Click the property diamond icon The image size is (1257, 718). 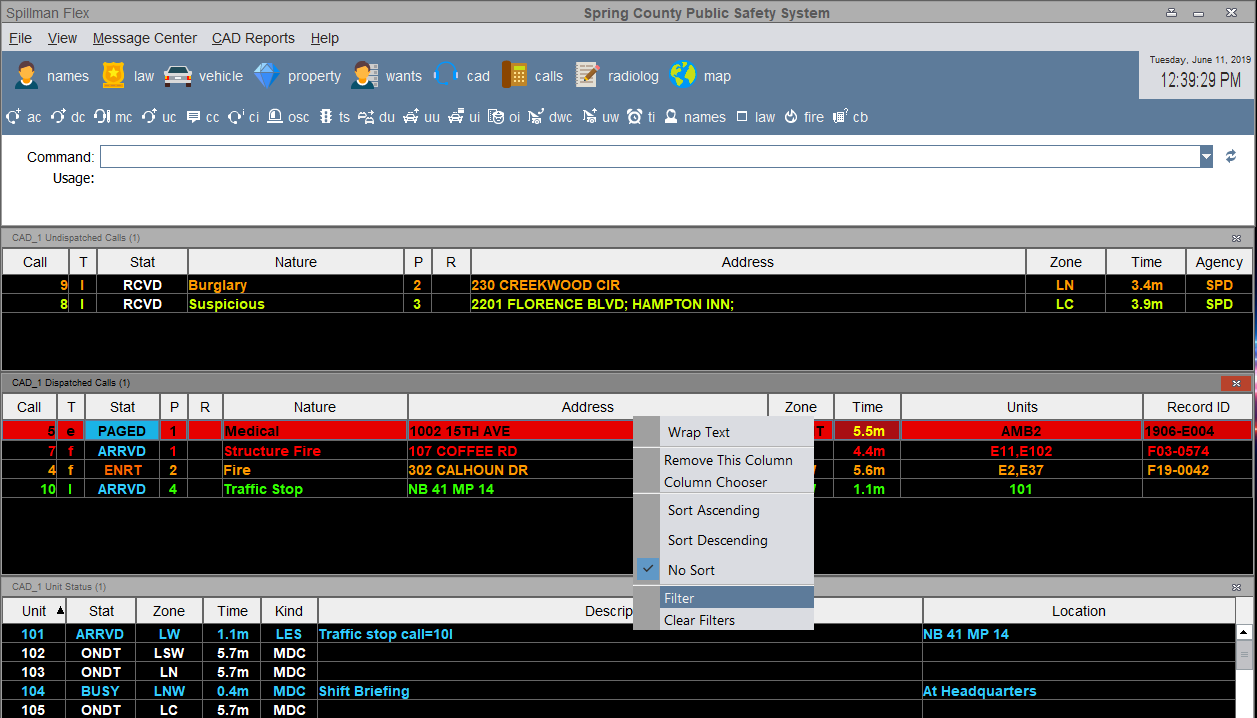(267, 76)
